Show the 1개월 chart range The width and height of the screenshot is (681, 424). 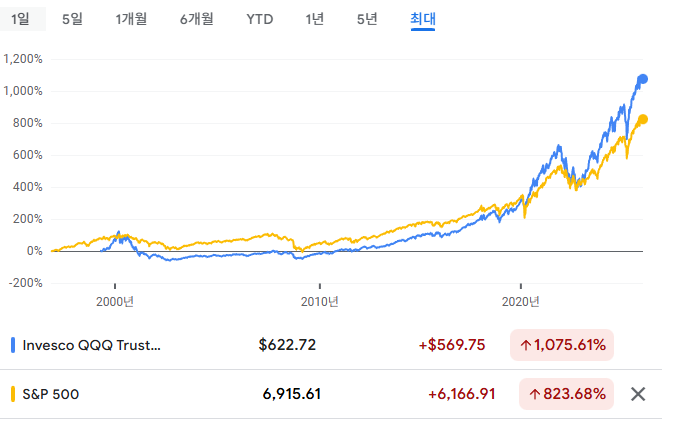[x=132, y=19]
